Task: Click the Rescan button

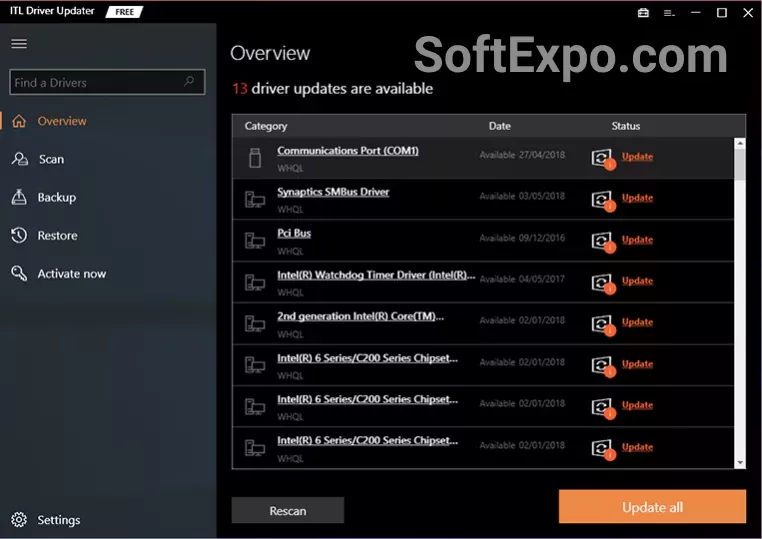Action: pos(287,510)
